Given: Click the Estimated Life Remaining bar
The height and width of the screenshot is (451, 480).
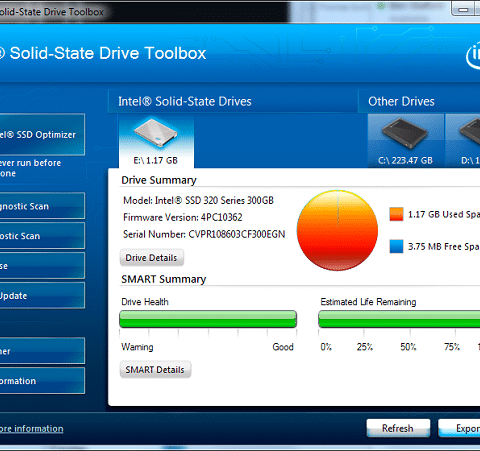Looking at the screenshot, I should (x=399, y=319).
